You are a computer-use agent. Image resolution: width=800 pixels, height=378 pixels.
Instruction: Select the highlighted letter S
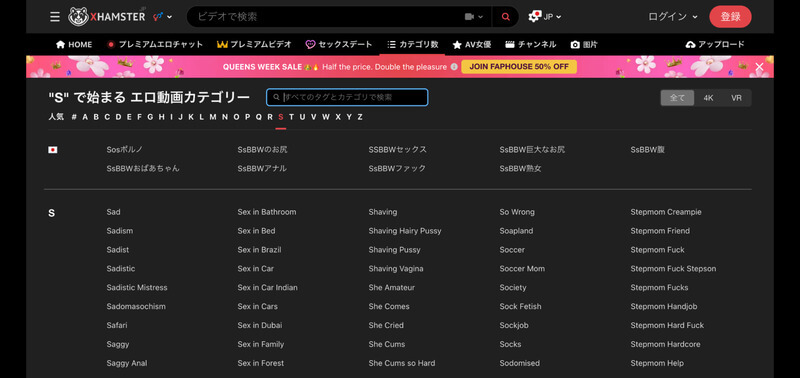coord(281,117)
